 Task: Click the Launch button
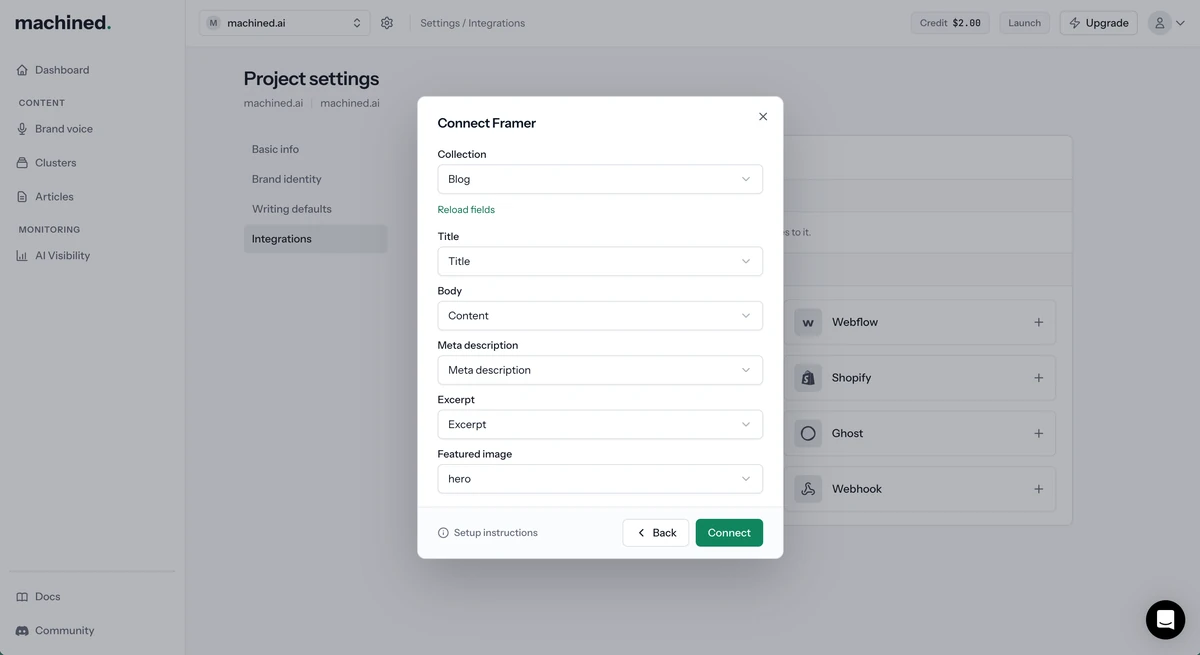pyautogui.click(x=1024, y=23)
